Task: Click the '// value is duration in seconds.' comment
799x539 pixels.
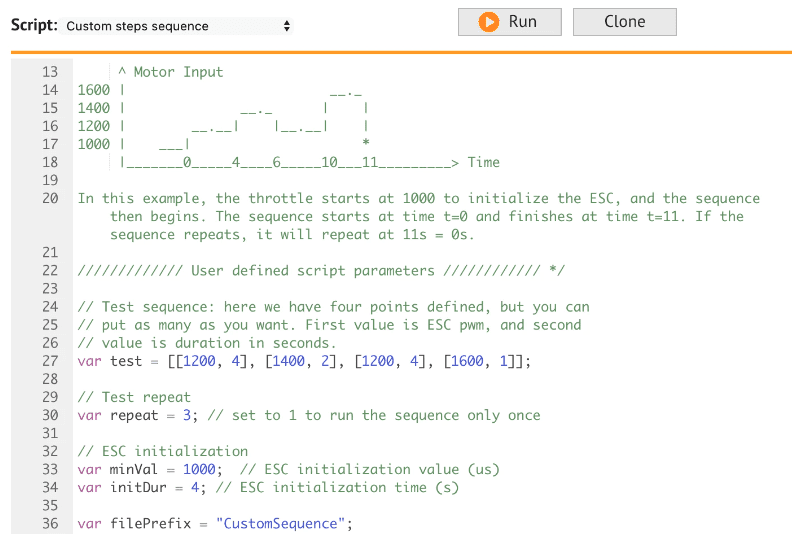Action: [x=207, y=343]
